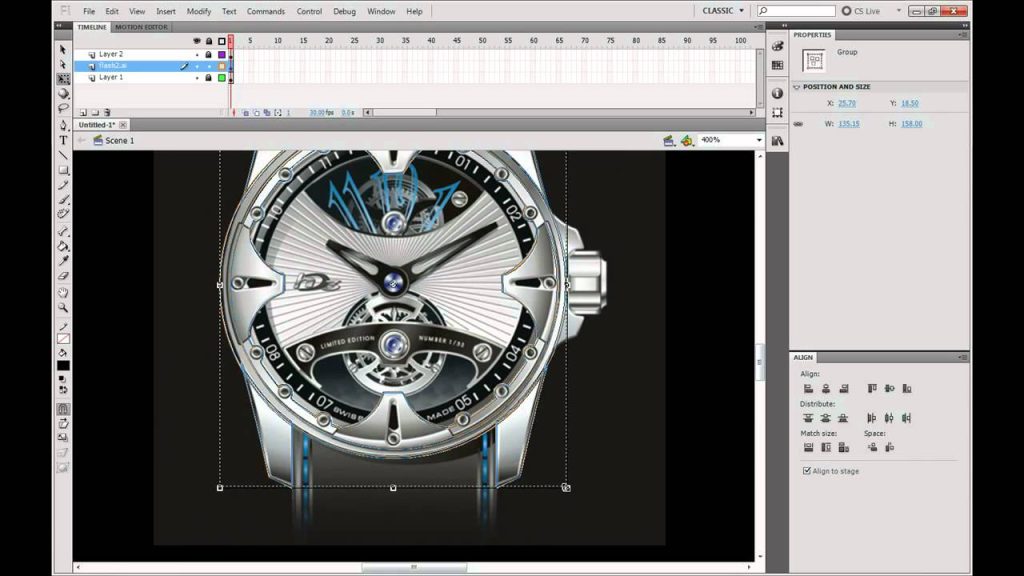
Task: Pick the Zoom magnifier tool
Action: 63,307
